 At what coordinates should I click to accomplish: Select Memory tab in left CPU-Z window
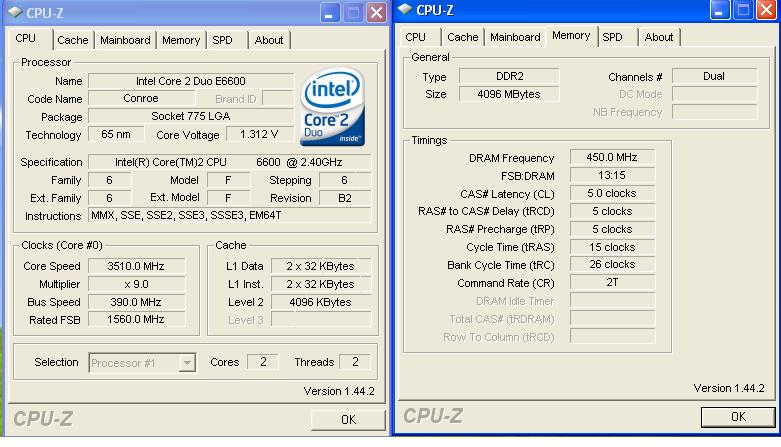(181, 40)
